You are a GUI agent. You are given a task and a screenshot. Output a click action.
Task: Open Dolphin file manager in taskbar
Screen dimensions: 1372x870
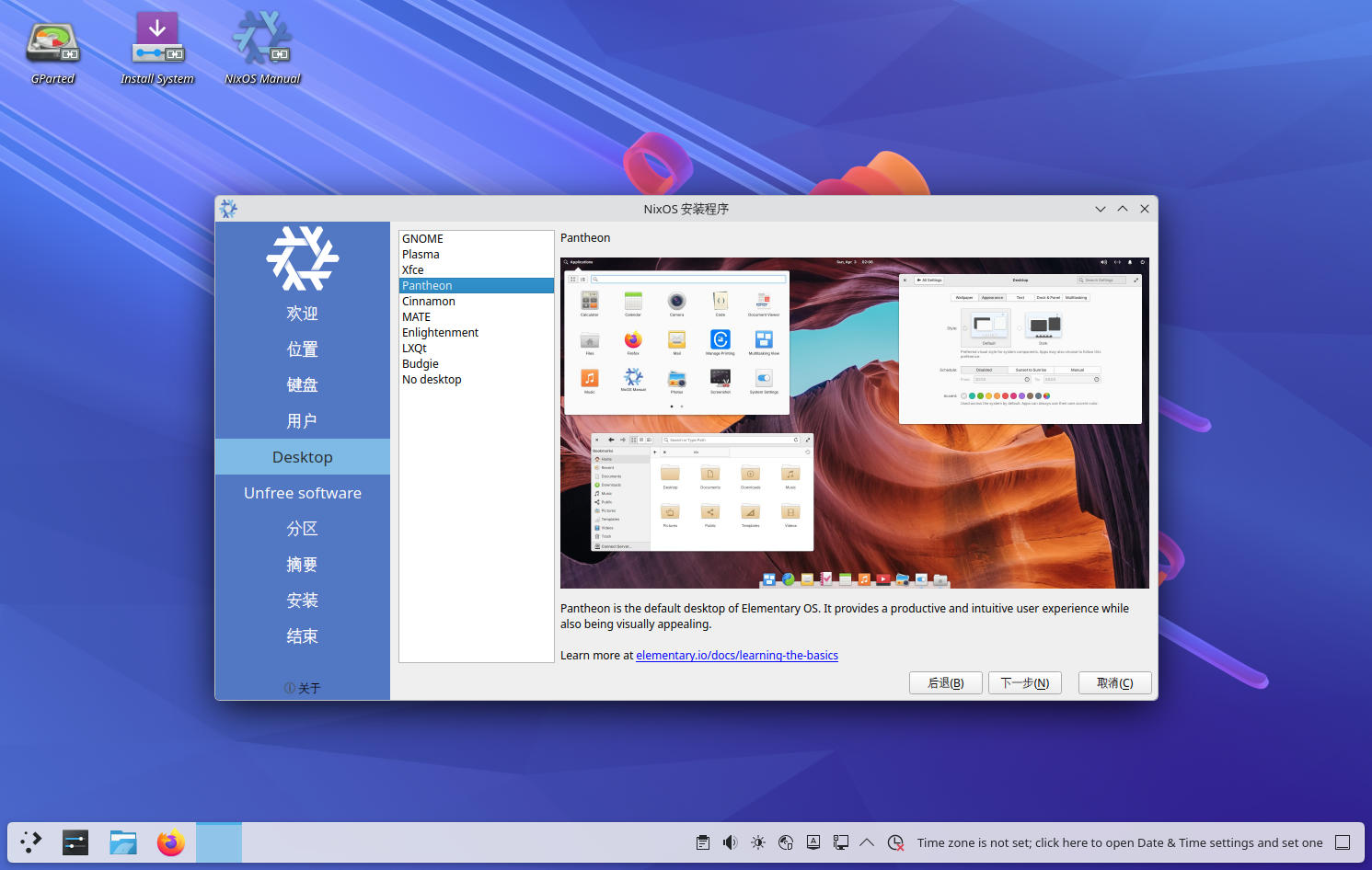(x=122, y=842)
